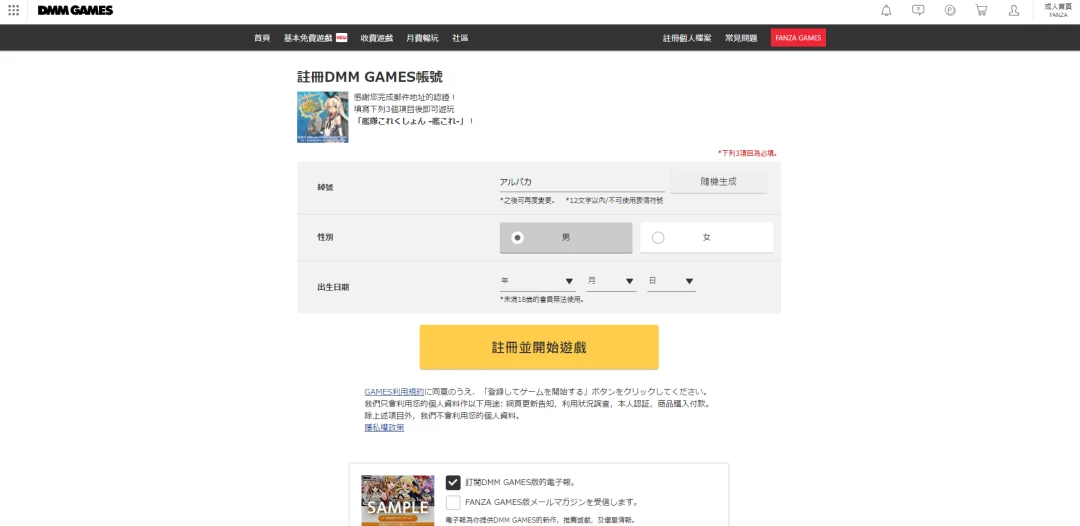Open 註冊個人檔案 in navigation bar
Image resolution: width=1080 pixels, height=526 pixels.
click(x=687, y=38)
